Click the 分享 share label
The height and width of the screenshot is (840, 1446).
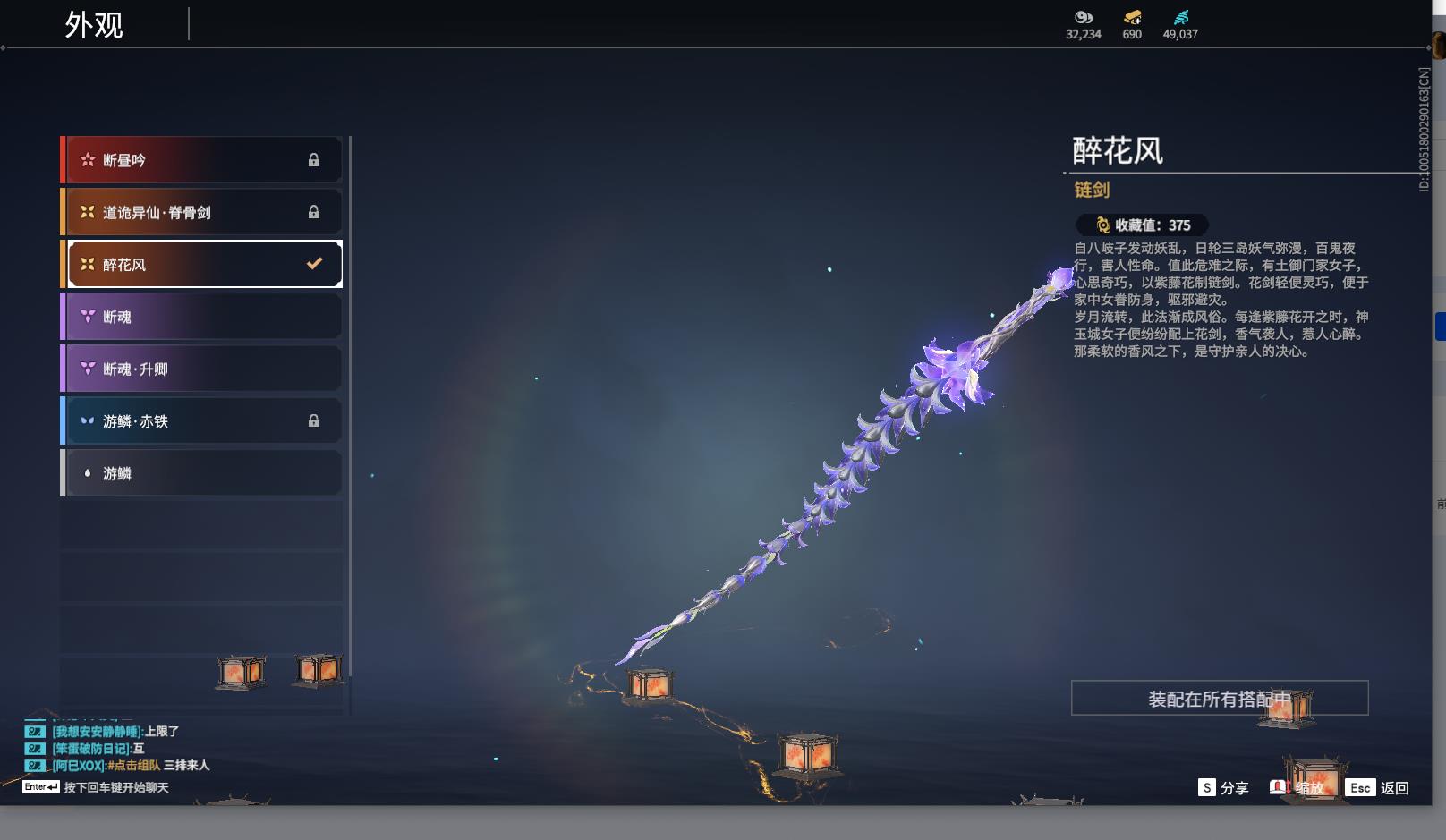[1235, 788]
